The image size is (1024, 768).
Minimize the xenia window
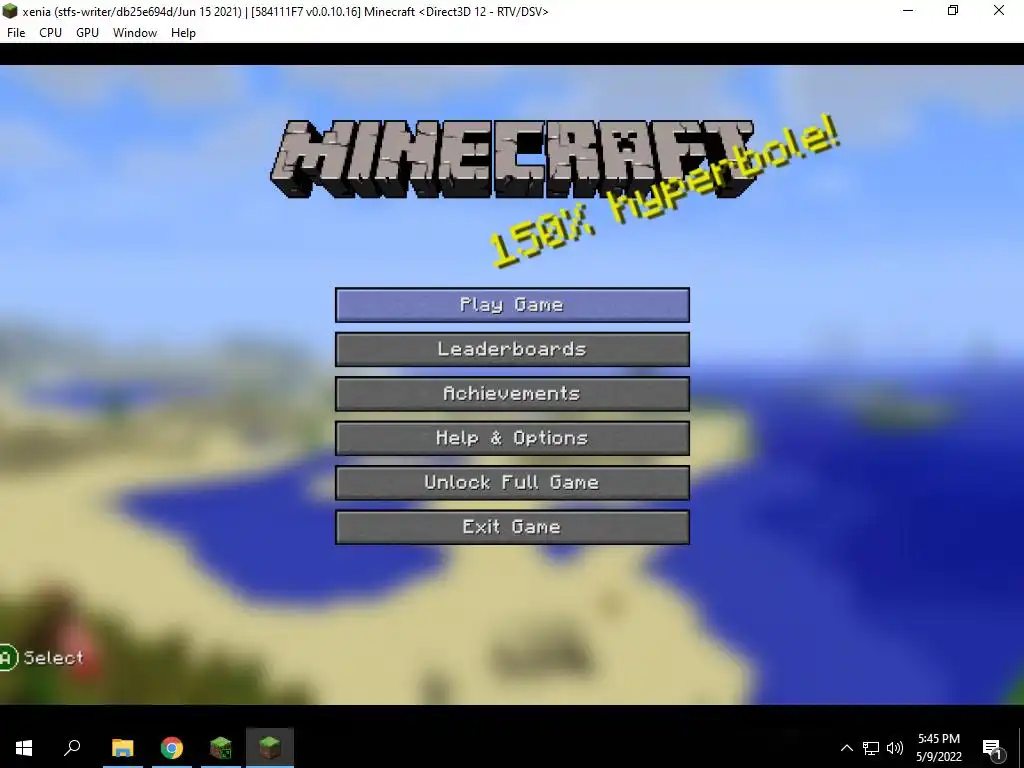(x=908, y=10)
